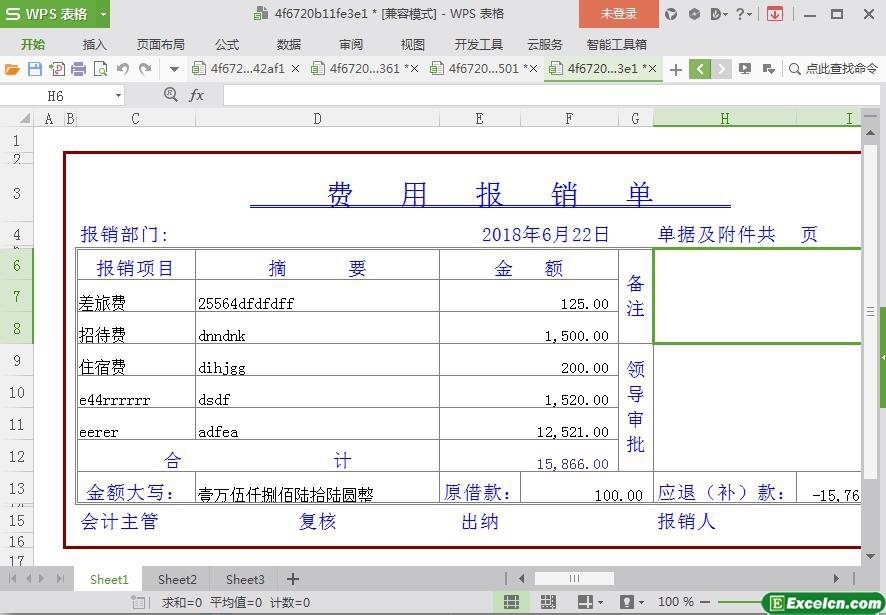Open the 插入 ribbon tab

click(94, 44)
